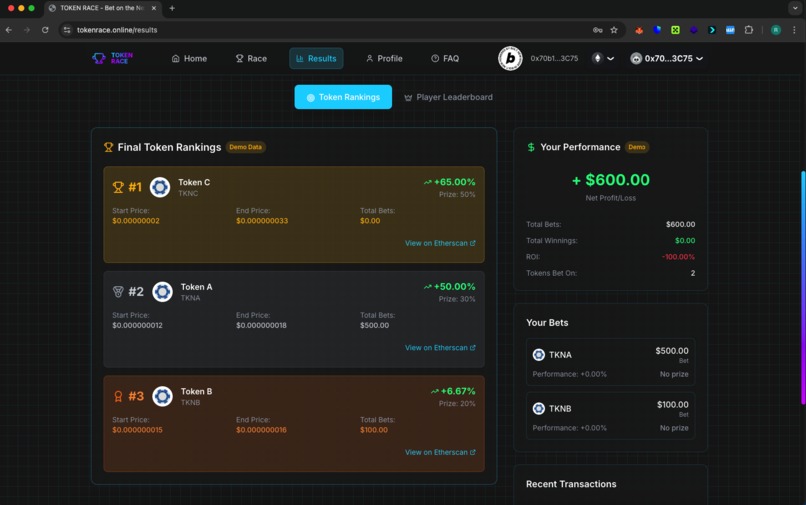This screenshot has height=505, width=806.
Task: Click the orange fox extension icon
Action: pos(639,30)
